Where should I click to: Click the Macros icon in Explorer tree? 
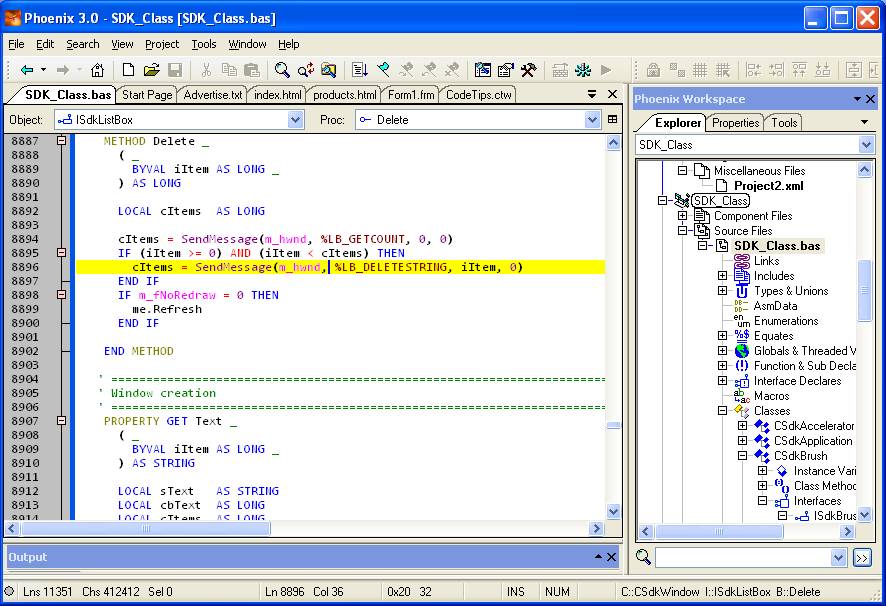(x=741, y=396)
